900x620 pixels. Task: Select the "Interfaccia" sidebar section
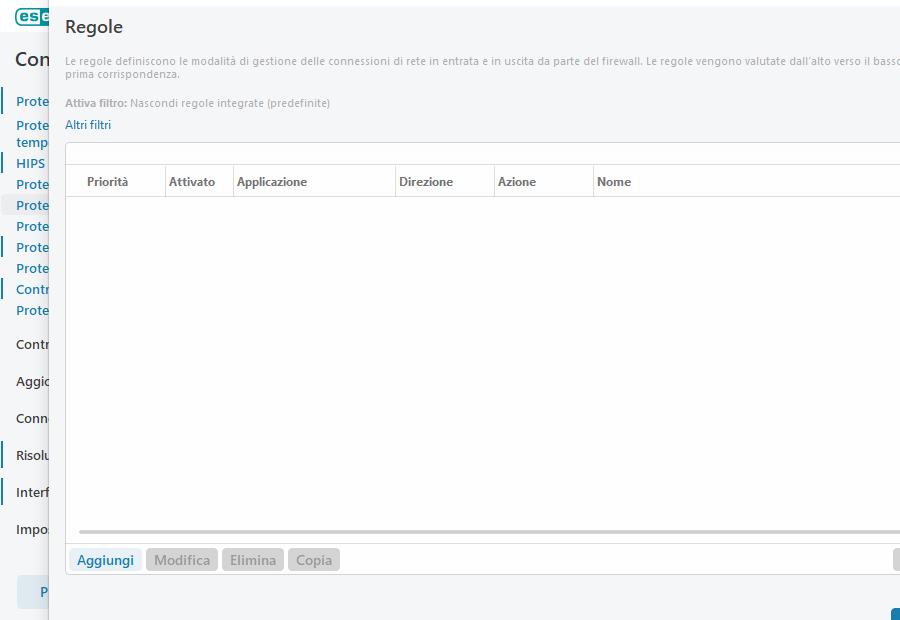pyautogui.click(x=31, y=492)
